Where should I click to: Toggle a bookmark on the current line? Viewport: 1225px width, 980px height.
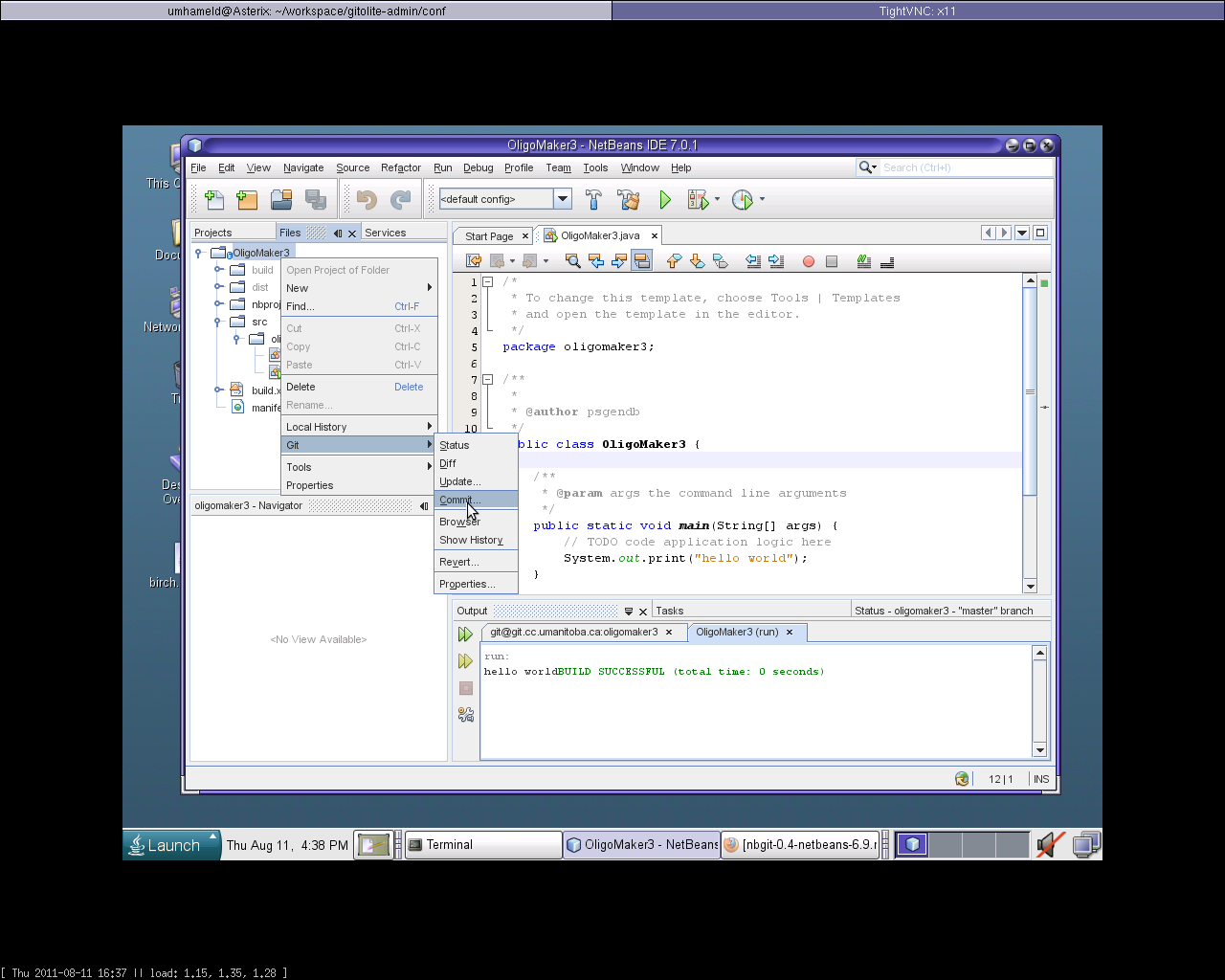pyautogui.click(x=720, y=260)
